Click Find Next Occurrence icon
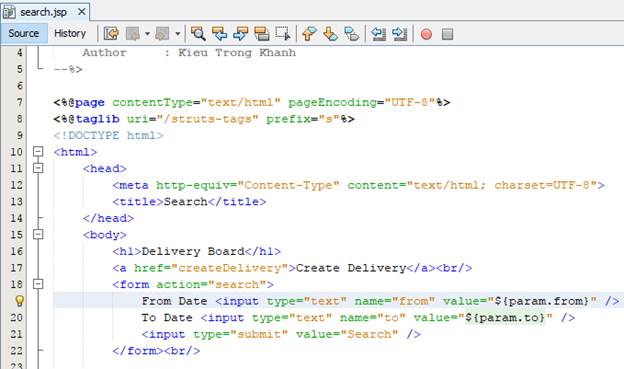Viewport: 624px width, 369px height. (x=240, y=33)
